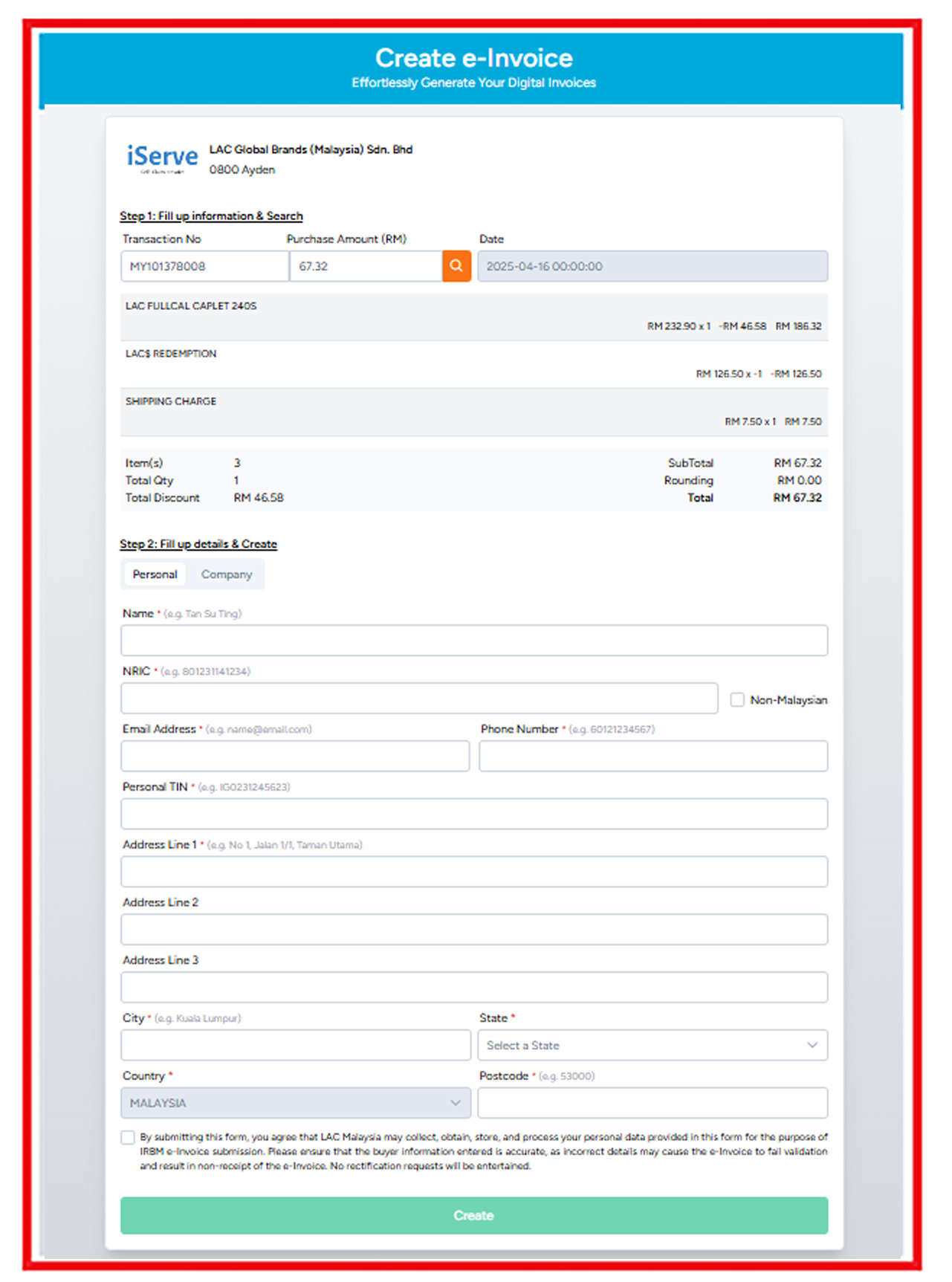The image size is (952, 1282).
Task: Click the Personal TIN input
Action: [x=473, y=815]
